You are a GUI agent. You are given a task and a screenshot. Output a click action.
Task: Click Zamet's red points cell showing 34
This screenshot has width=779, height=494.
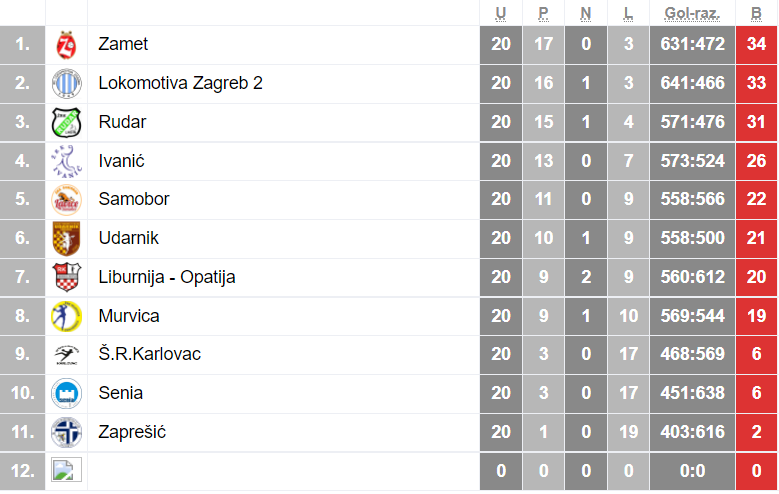point(756,45)
